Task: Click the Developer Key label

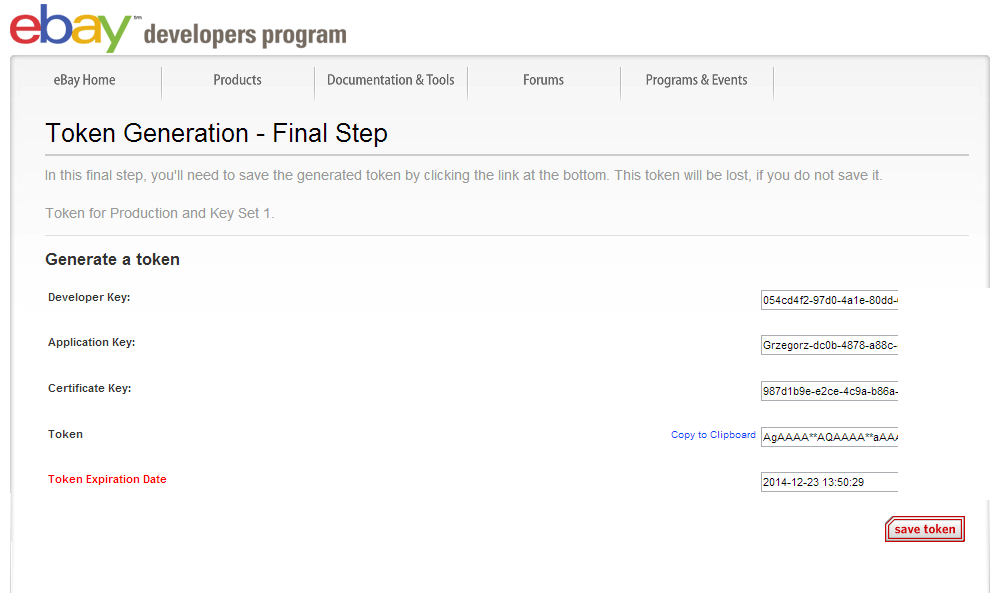Action: [89, 297]
